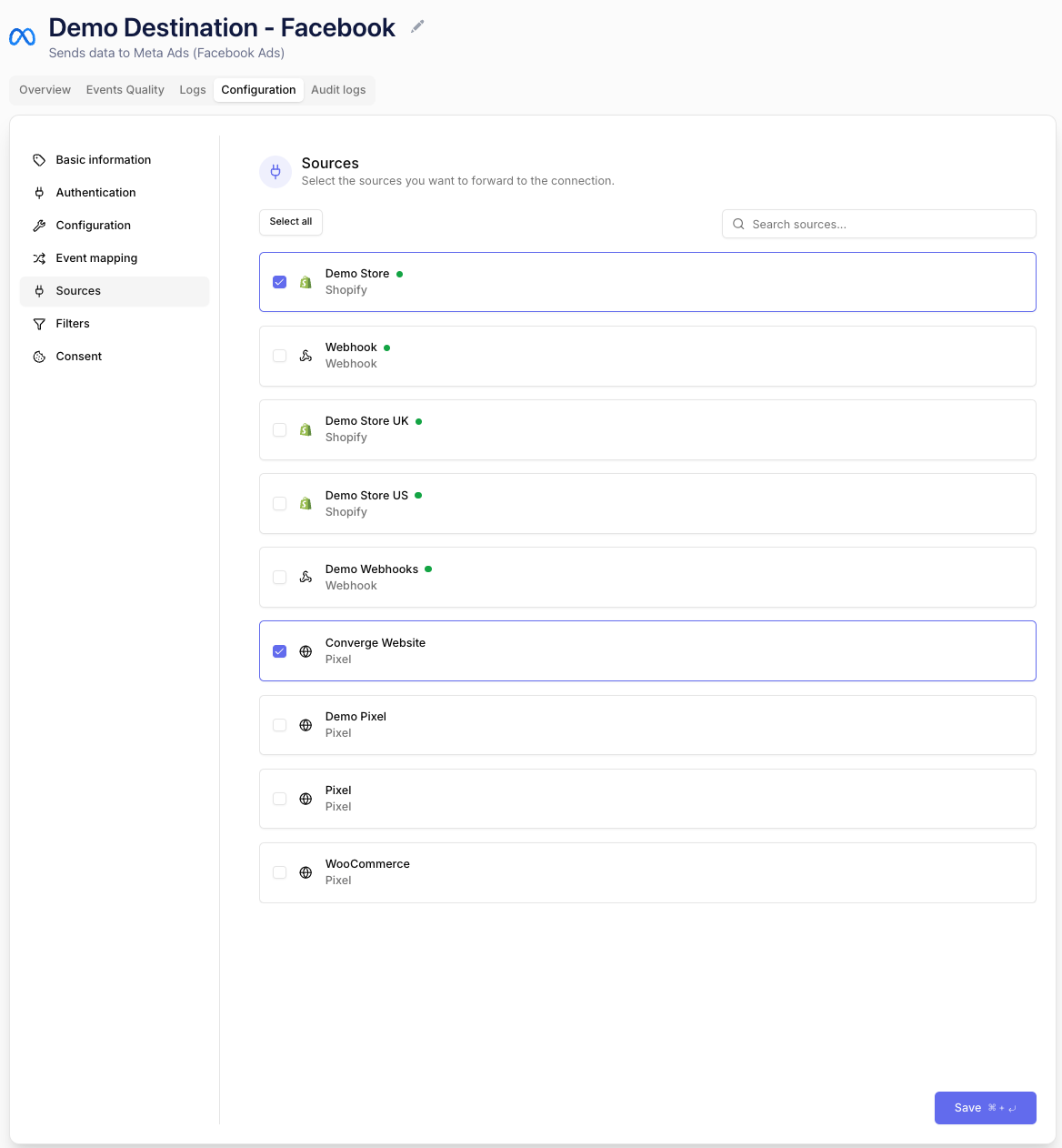
Task: Click the Shopify icon of Demo Store UK
Action: click(x=306, y=429)
